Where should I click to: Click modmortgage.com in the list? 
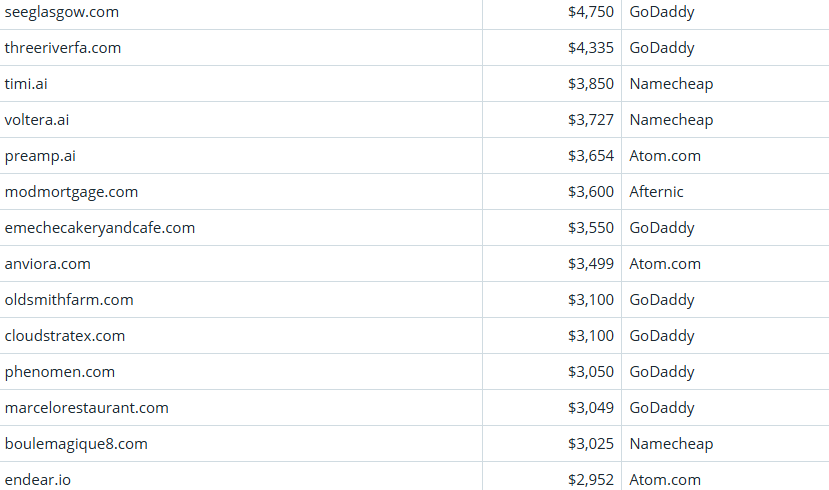[x=71, y=192]
